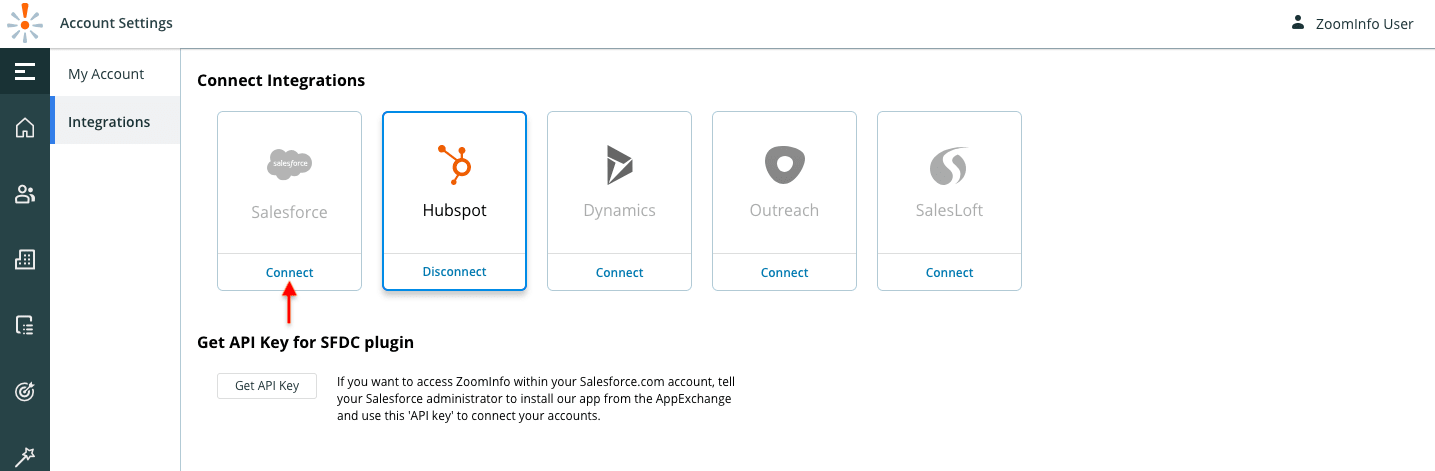
Task: Connect the Dynamics integration
Action: point(620,272)
